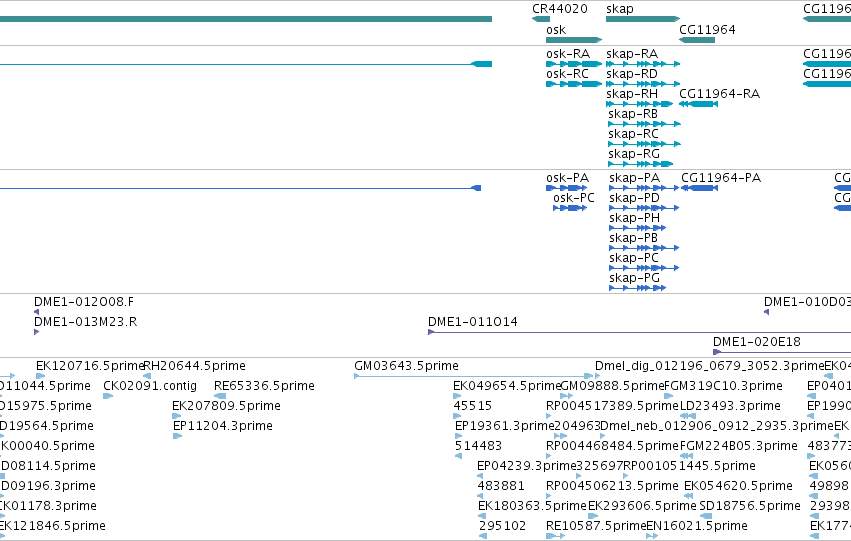Click the skap gene feature
This screenshot has height=541, width=851.
(643, 19)
